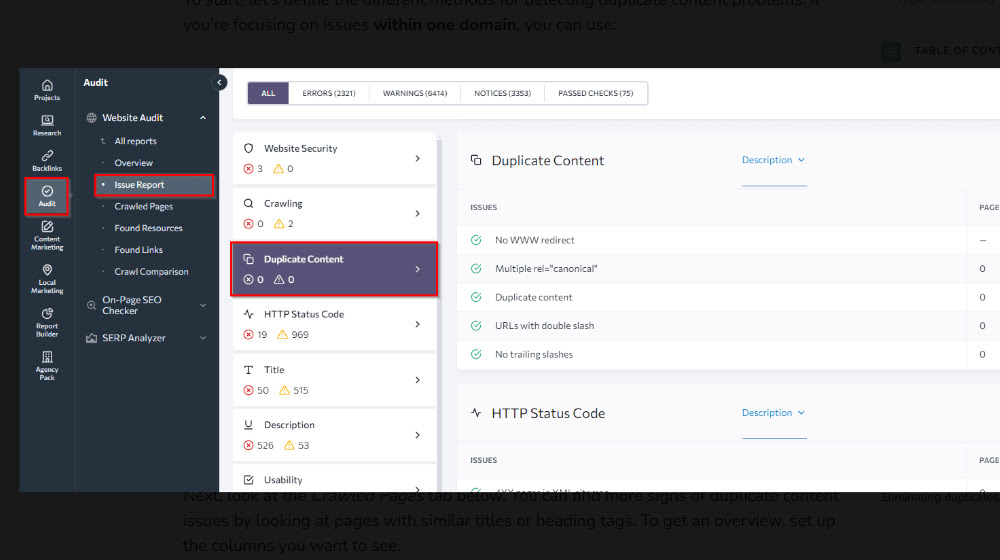1000x560 pixels.
Task: Switch to the ERRORS (2321) tab
Action: (328, 93)
